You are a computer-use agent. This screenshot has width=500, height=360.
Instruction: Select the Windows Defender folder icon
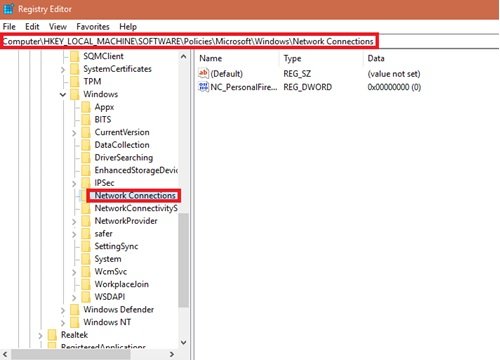(x=75, y=310)
